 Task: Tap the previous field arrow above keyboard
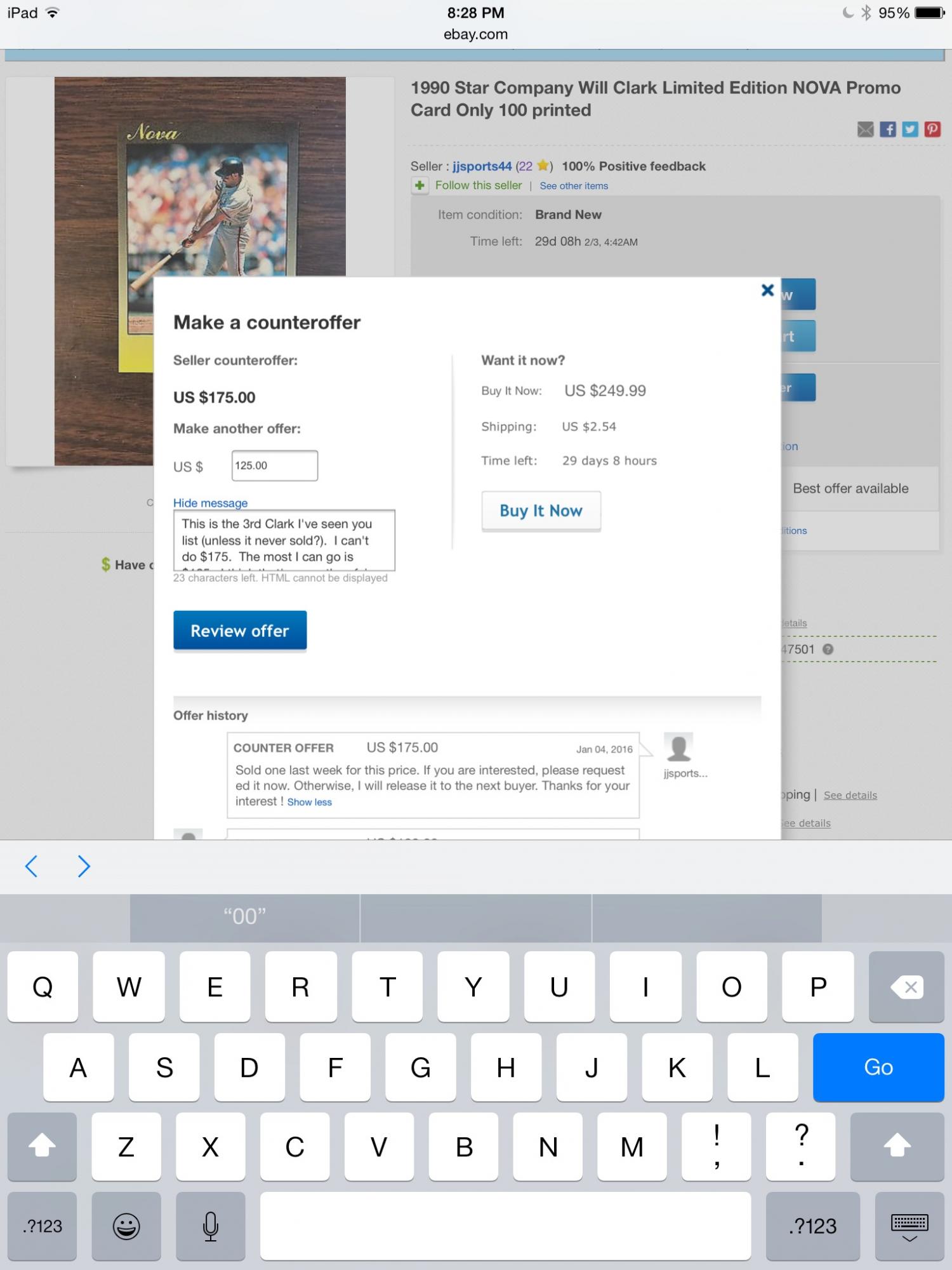pyautogui.click(x=31, y=866)
